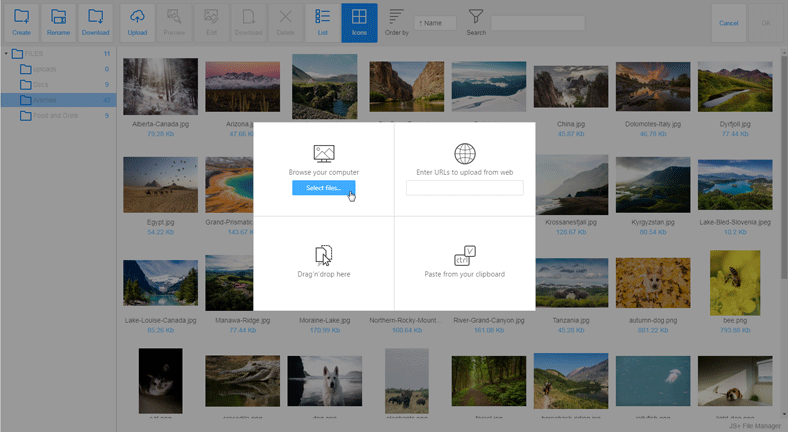Select the dark cat photo thumbnail
Screen dimensions: 788x432
[160, 381]
